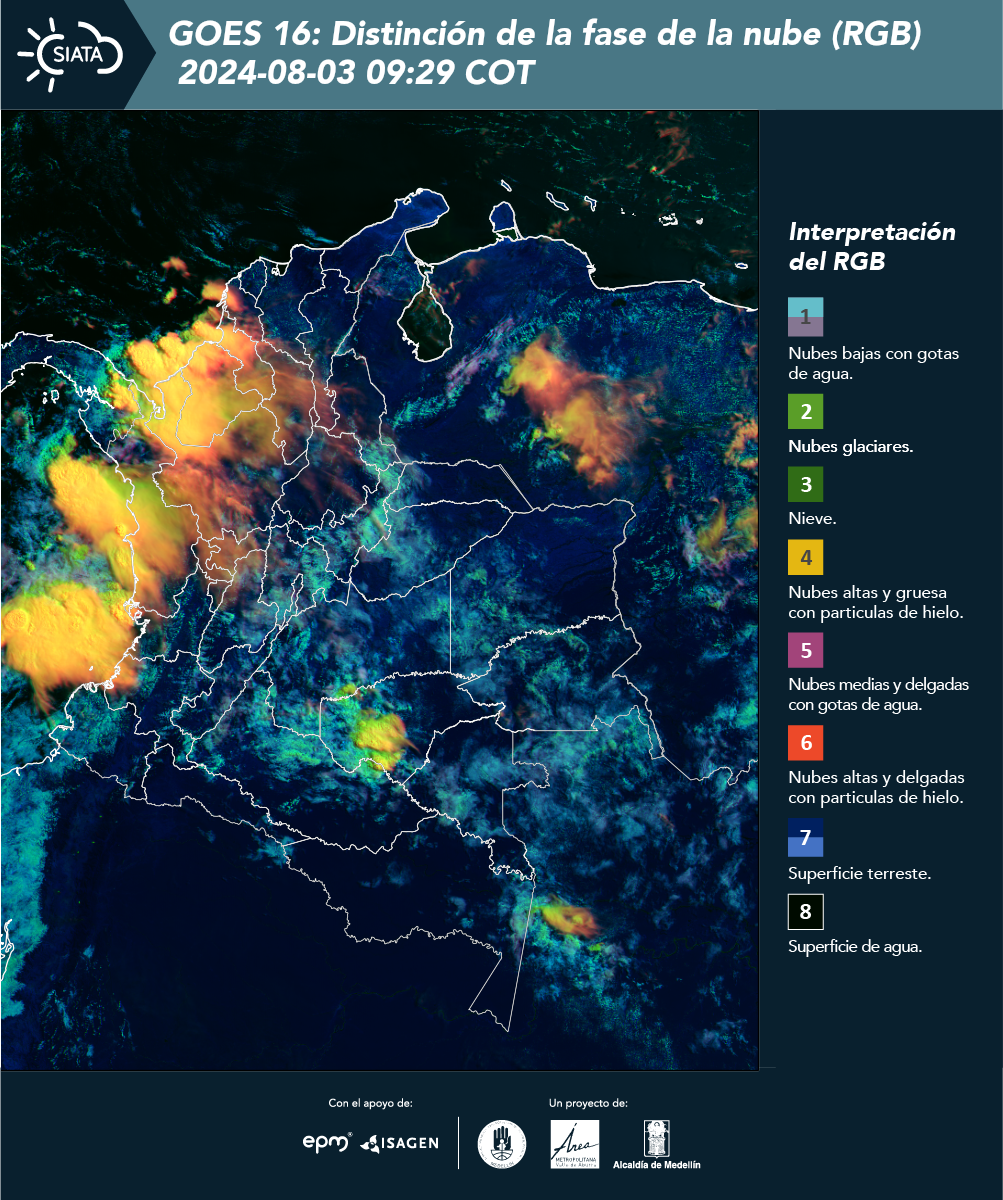Click the EPM logo
Viewport: 1003px width, 1200px height.
(328, 1142)
